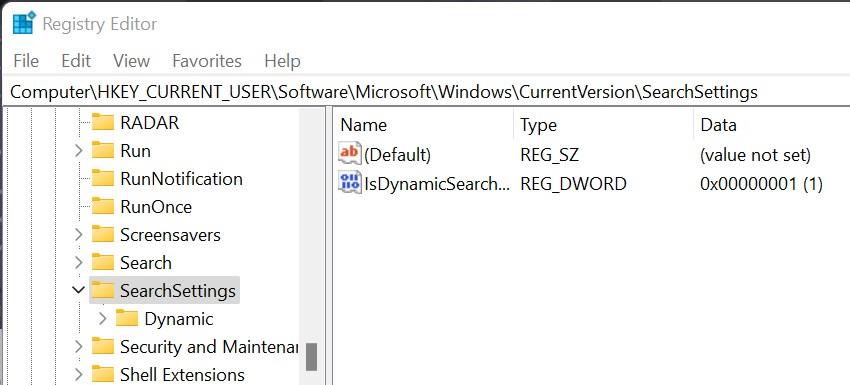Image resolution: width=850 pixels, height=385 pixels.
Task: Select the Dynamic key label
Action: [x=179, y=318]
